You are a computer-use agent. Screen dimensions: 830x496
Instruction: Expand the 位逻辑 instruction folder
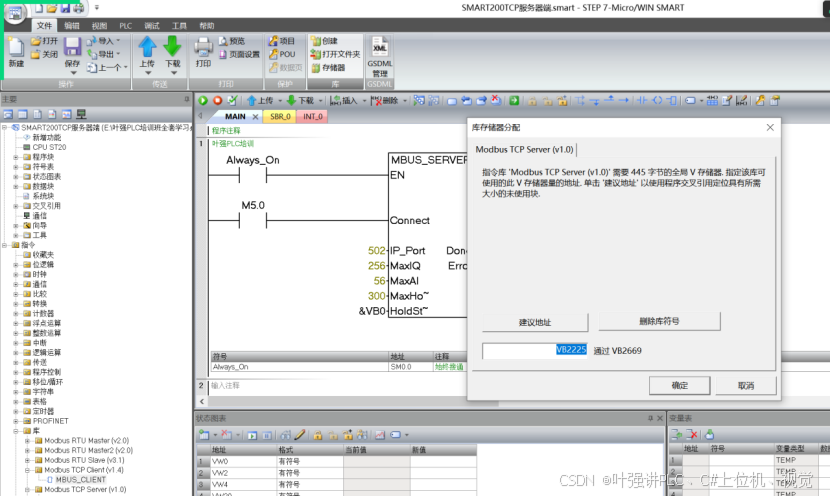[x=16, y=265]
